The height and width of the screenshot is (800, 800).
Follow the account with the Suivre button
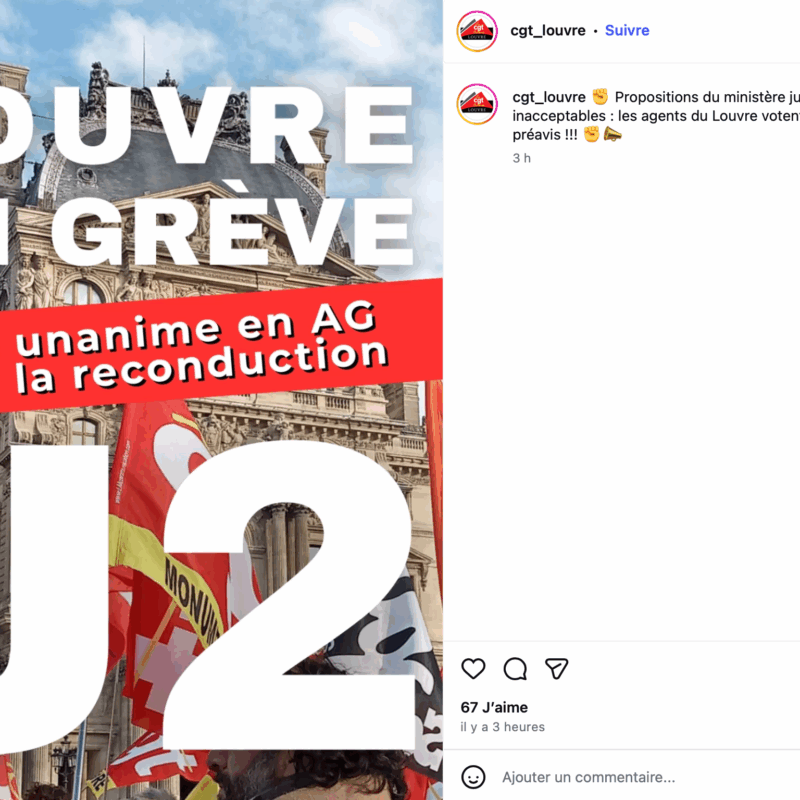[627, 31]
